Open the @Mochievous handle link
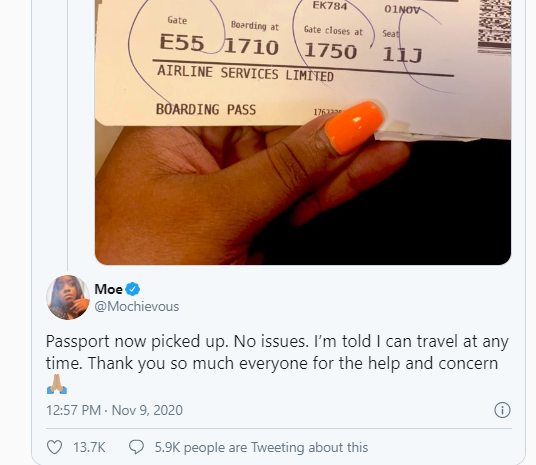This screenshot has width=536, height=465. (x=137, y=306)
